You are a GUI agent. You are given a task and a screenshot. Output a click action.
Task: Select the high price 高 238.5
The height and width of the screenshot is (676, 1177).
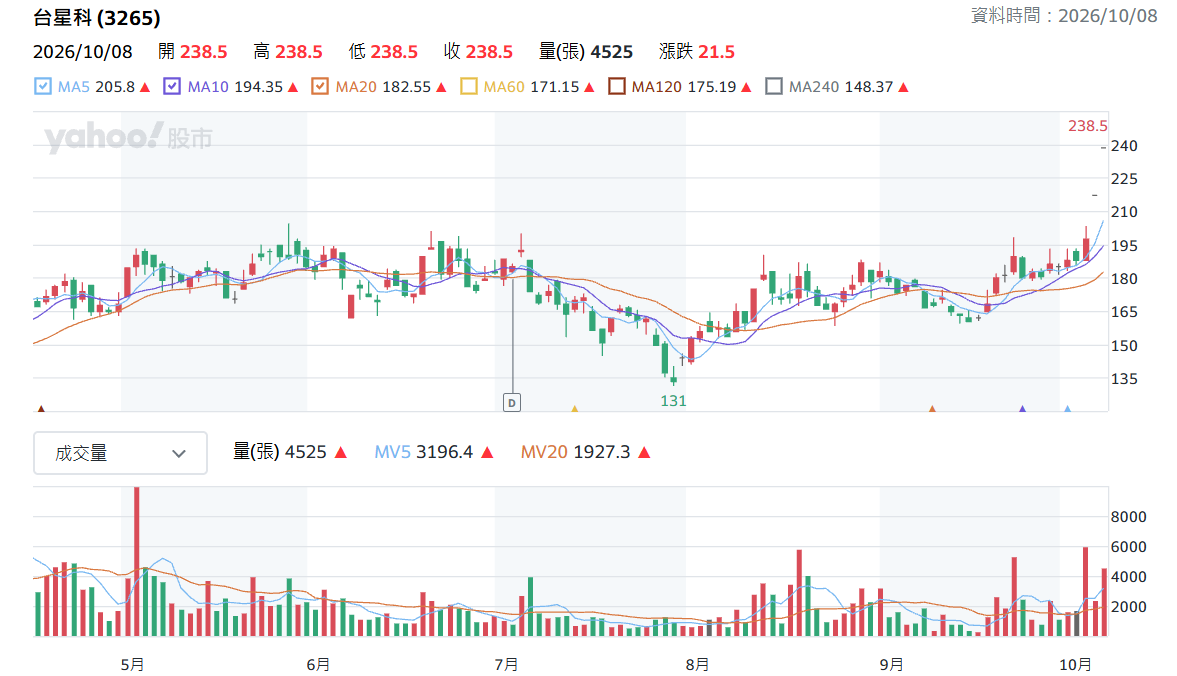coord(287,52)
